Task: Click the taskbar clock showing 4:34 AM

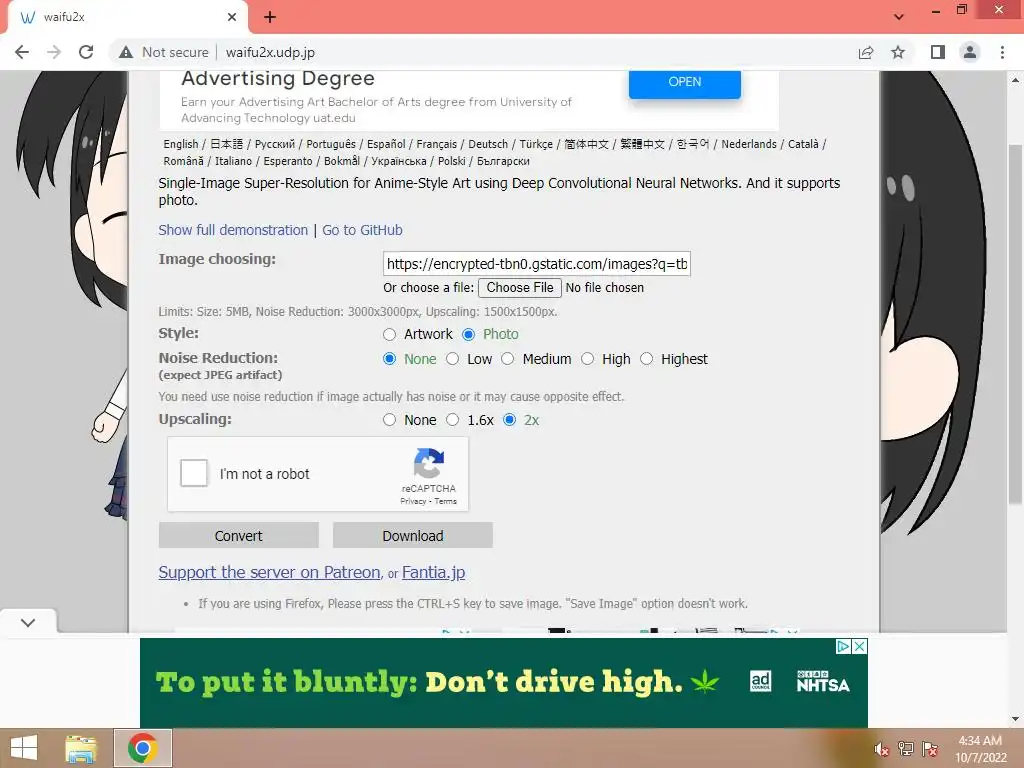Action: [x=980, y=749]
